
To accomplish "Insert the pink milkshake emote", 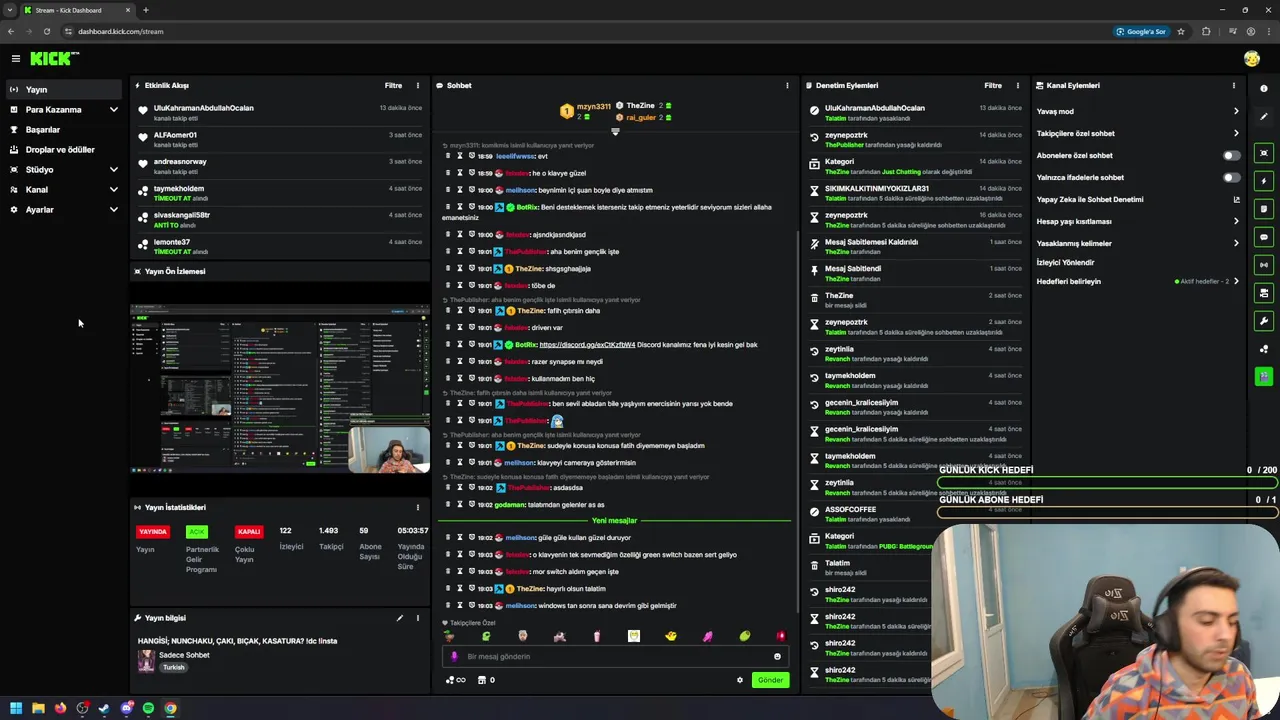I will [597, 636].
